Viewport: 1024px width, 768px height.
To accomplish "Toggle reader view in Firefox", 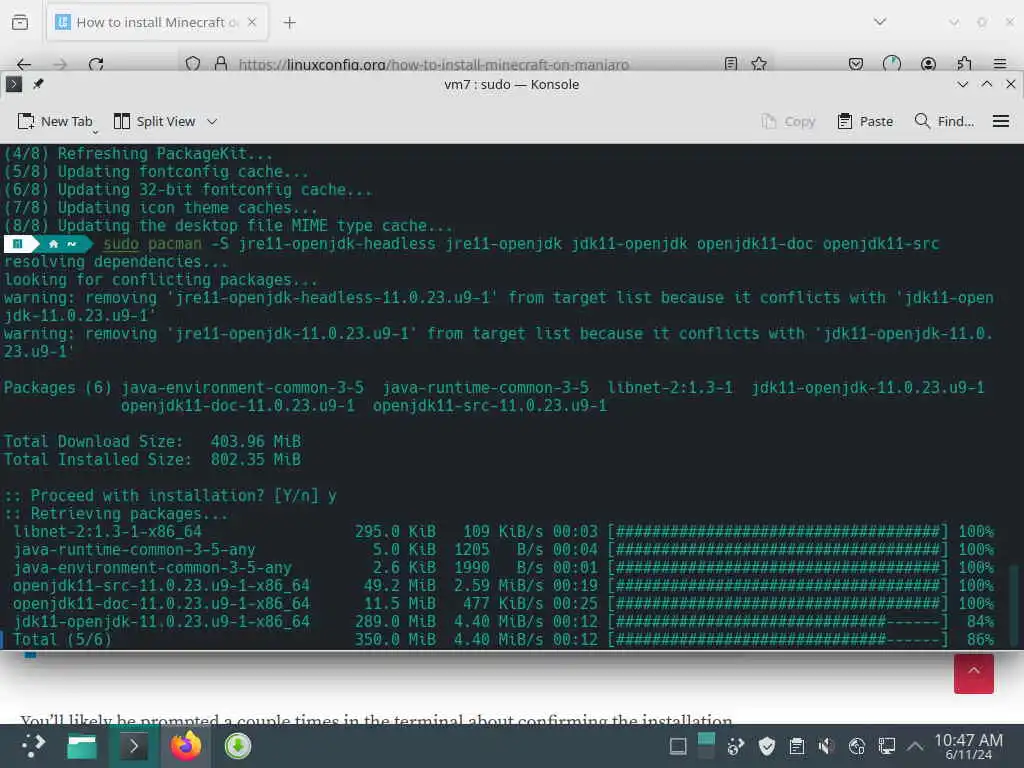I will [731, 64].
